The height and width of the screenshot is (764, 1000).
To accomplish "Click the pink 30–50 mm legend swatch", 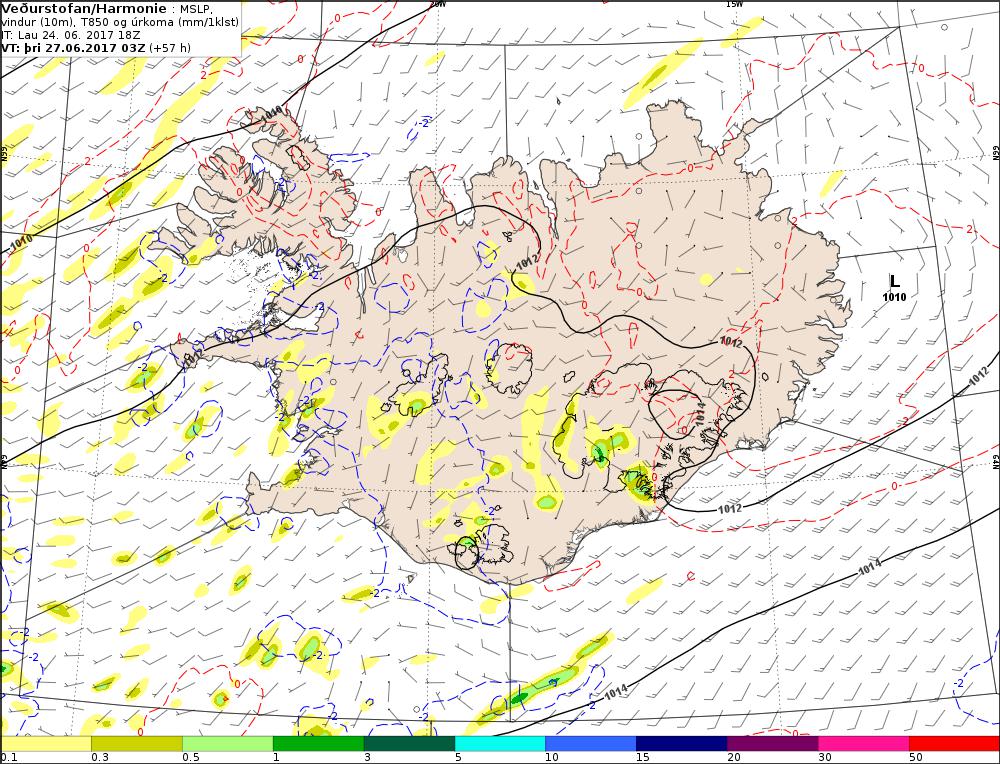I will point(863,743).
